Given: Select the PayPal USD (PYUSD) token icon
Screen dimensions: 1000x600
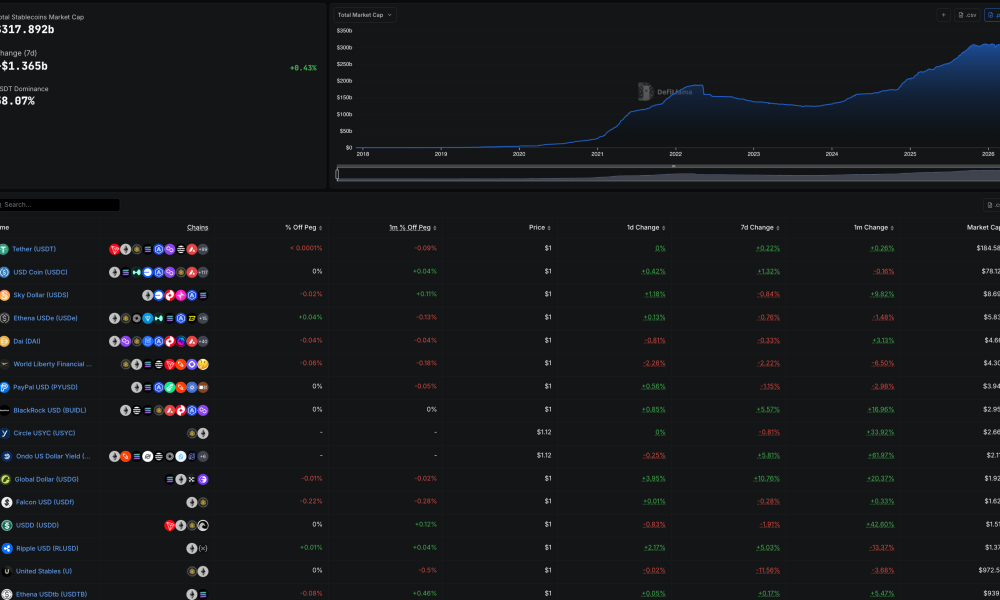Looking at the screenshot, I should [x=4, y=387].
